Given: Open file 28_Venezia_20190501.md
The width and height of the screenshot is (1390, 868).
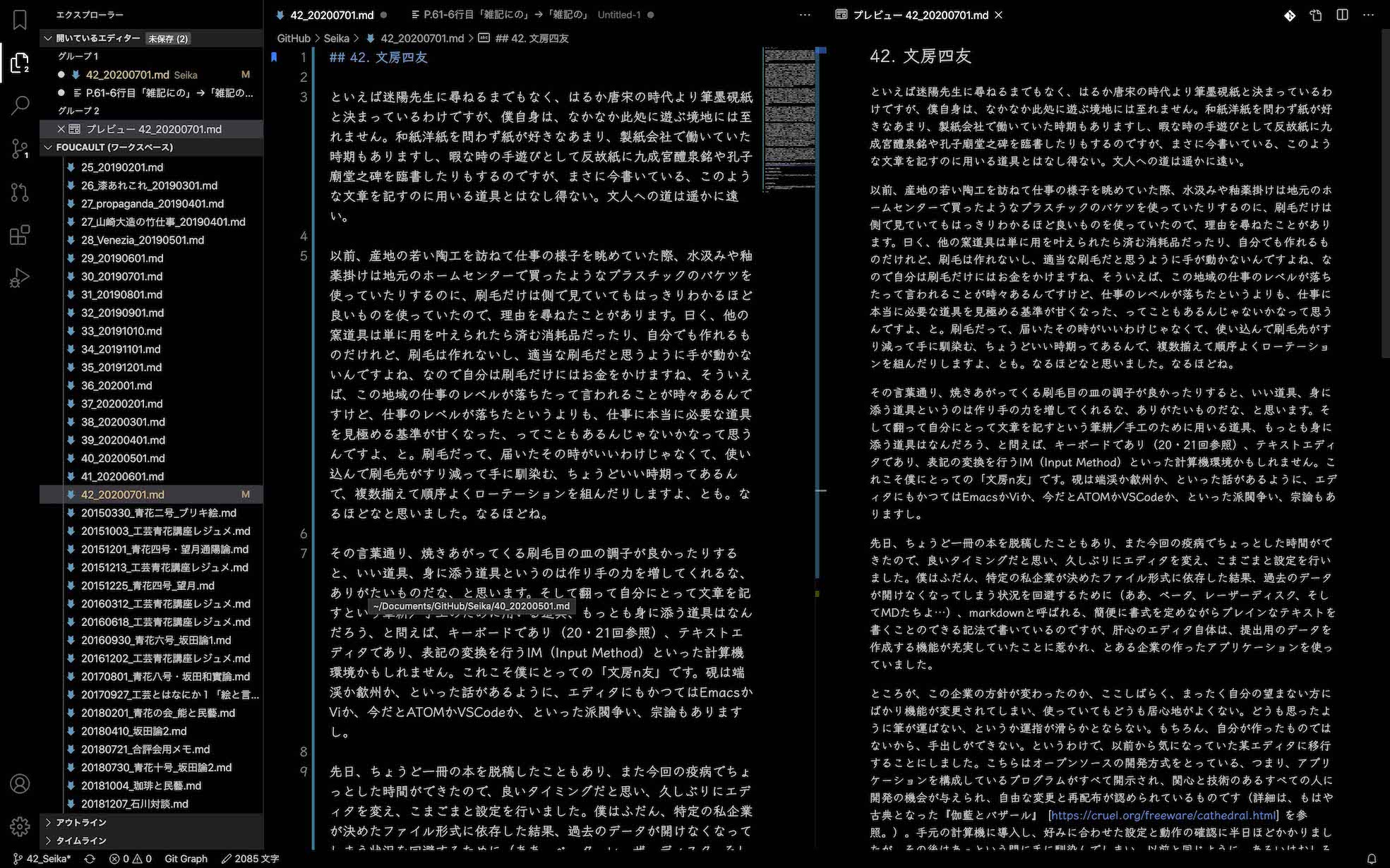Looking at the screenshot, I should (x=142, y=240).
